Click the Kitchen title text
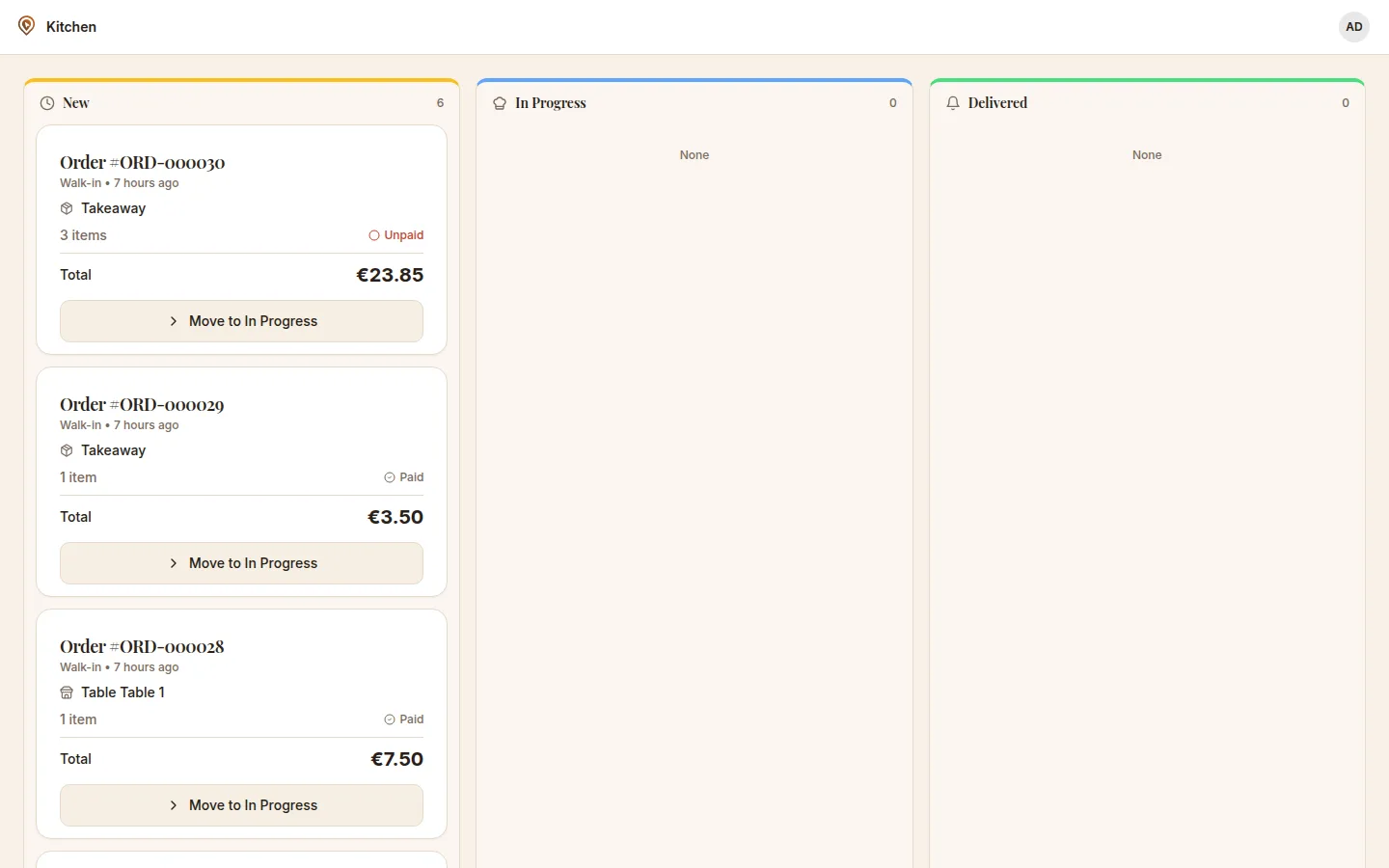 pos(71,27)
